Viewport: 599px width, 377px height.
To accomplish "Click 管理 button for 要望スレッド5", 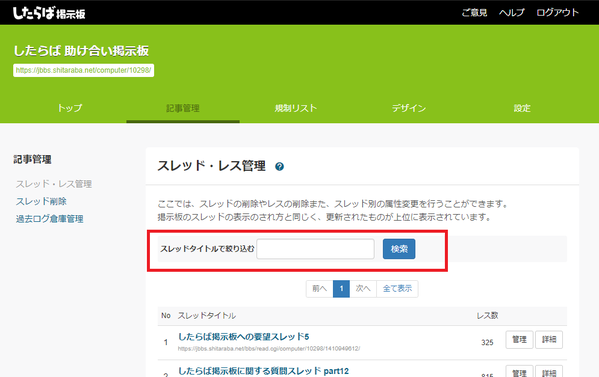I will coord(519,340).
